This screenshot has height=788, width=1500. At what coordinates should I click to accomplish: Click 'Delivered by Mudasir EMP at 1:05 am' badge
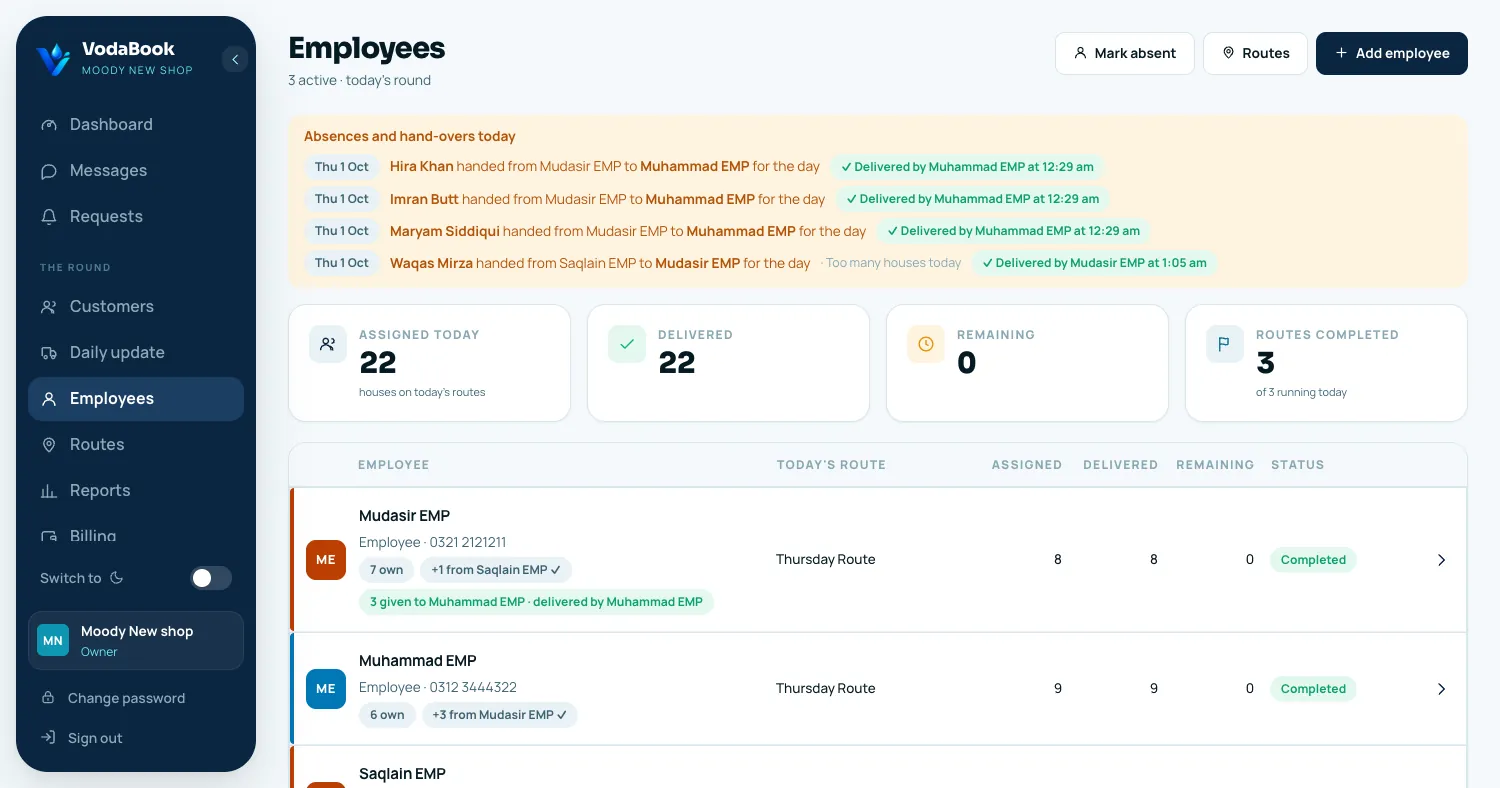point(1095,263)
